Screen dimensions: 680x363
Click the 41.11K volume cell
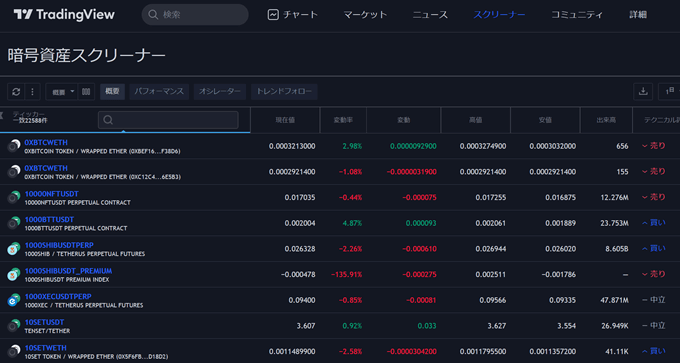coord(616,351)
